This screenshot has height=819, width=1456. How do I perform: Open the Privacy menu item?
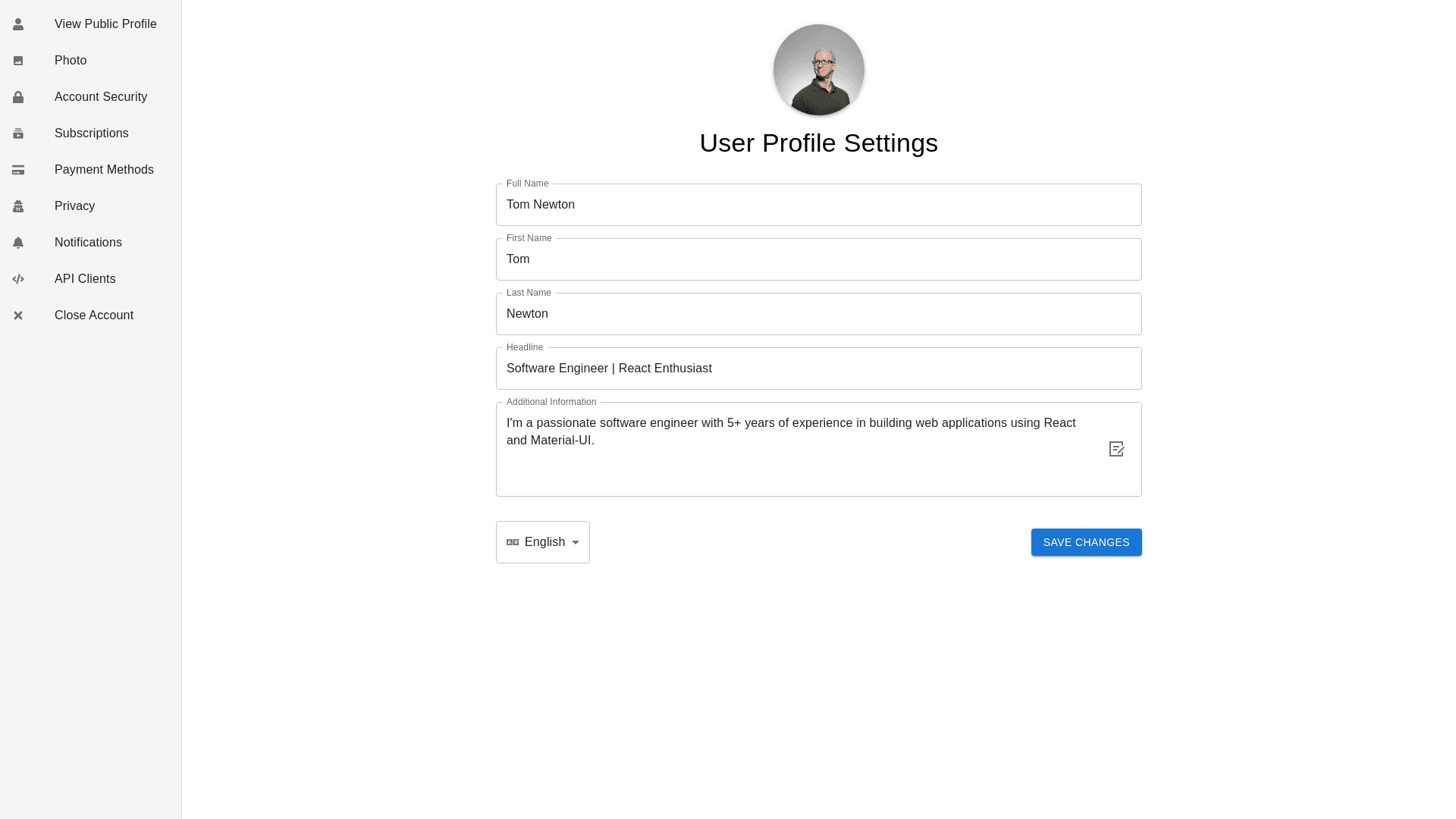(x=74, y=206)
